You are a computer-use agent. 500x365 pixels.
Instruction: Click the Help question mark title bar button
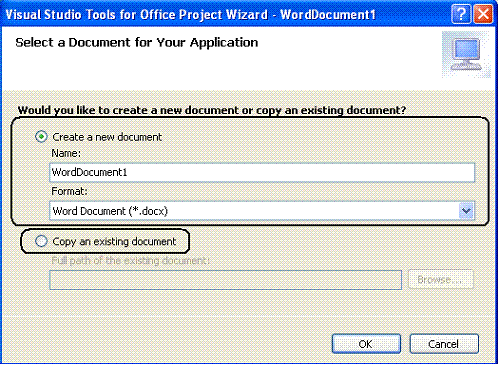[461, 15]
